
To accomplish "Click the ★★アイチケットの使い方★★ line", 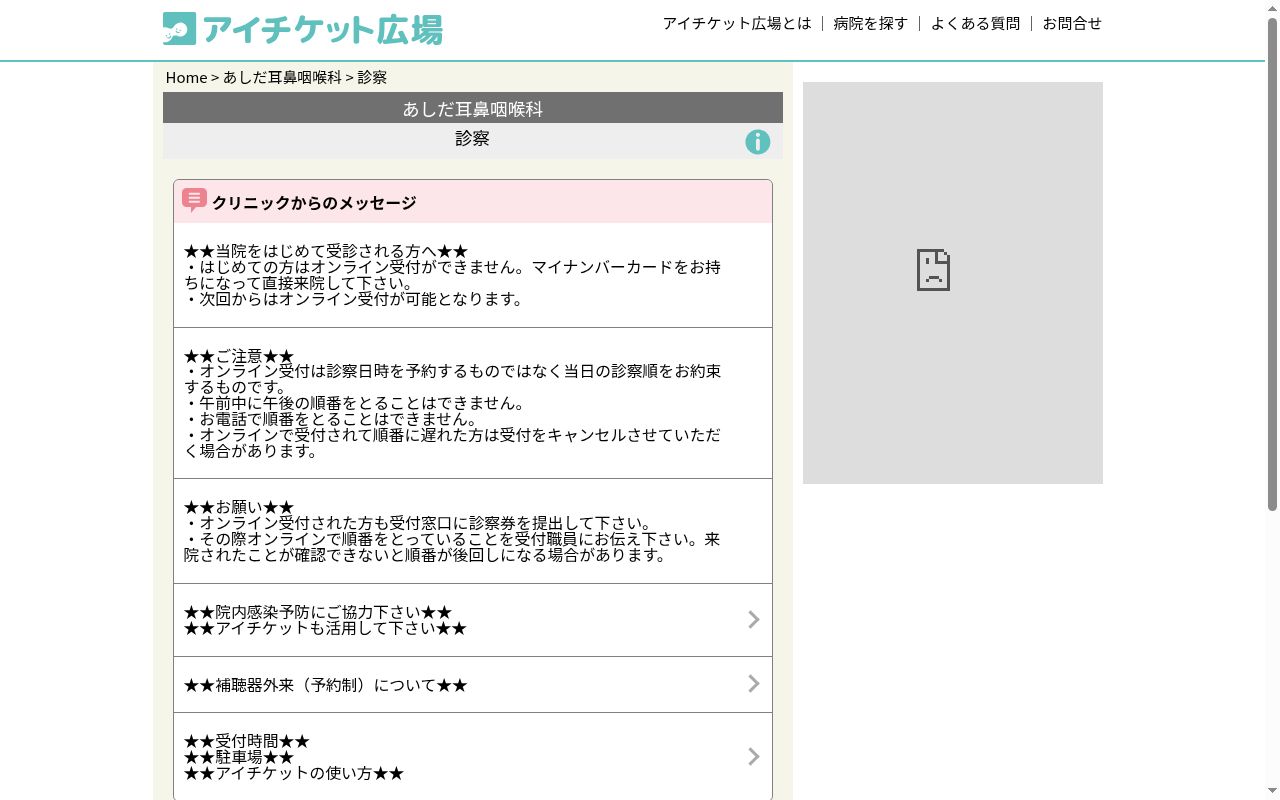I will (294, 773).
